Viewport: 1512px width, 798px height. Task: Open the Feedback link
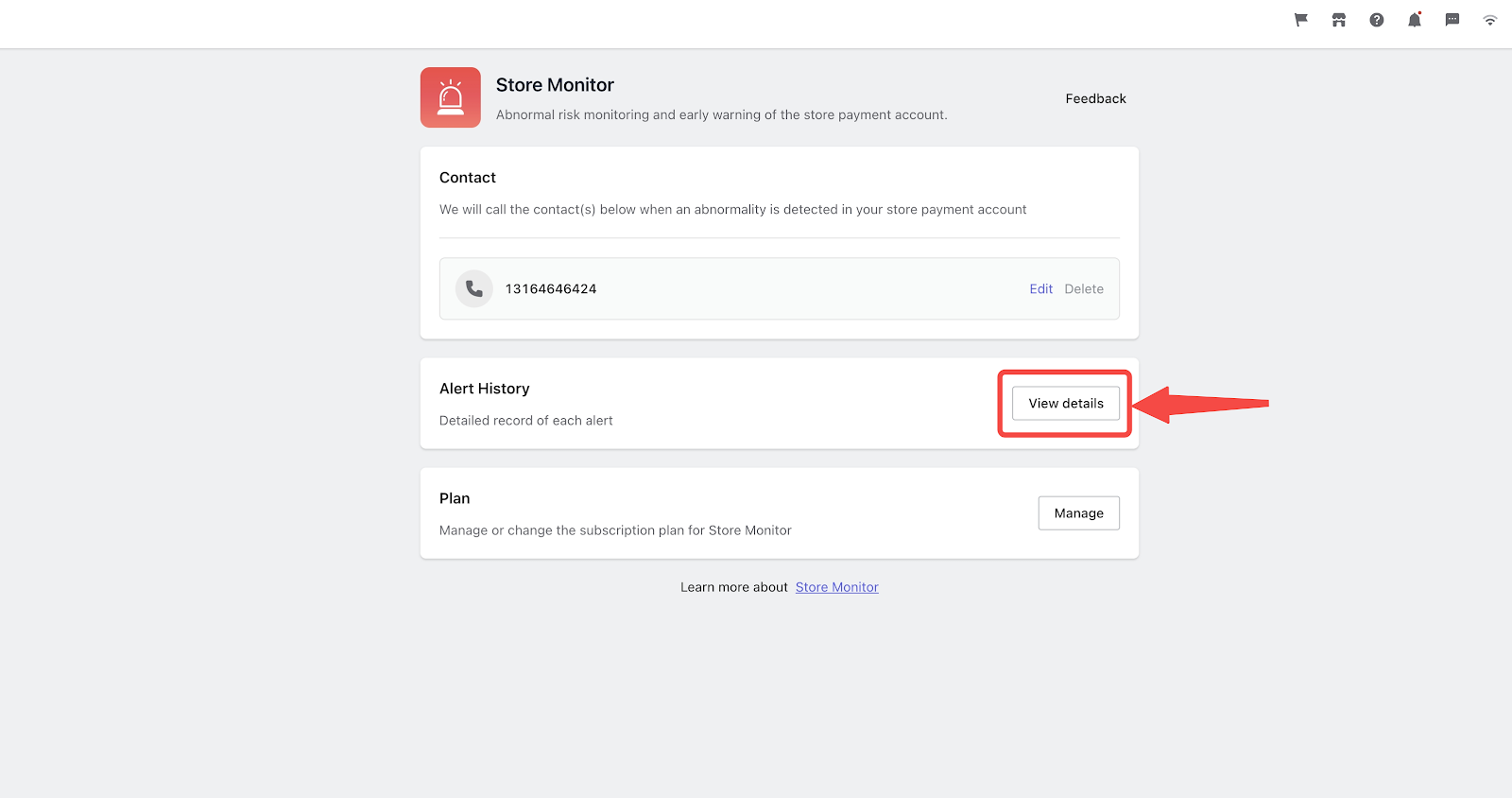[1095, 98]
